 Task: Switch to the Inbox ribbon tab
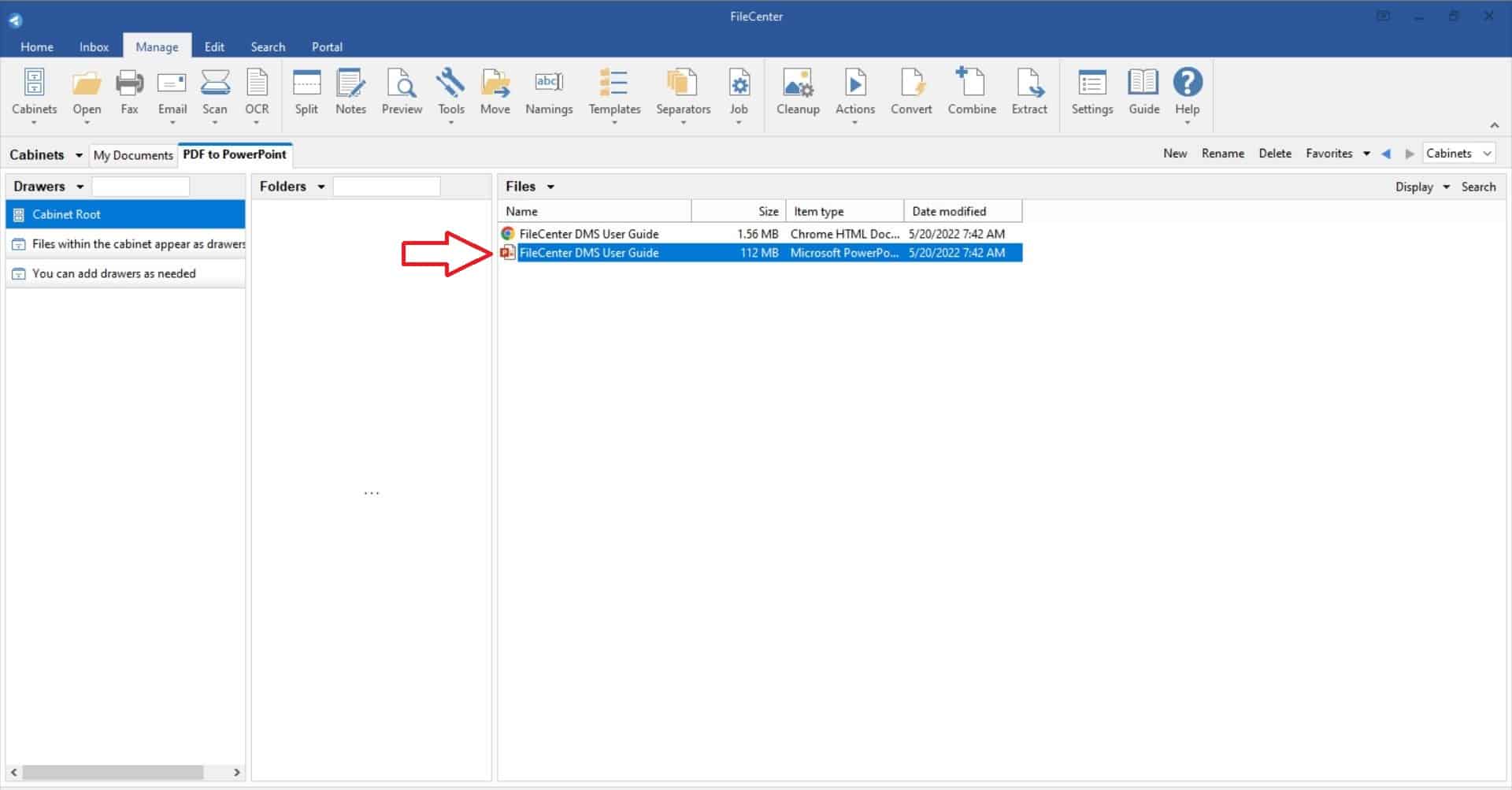tap(94, 46)
